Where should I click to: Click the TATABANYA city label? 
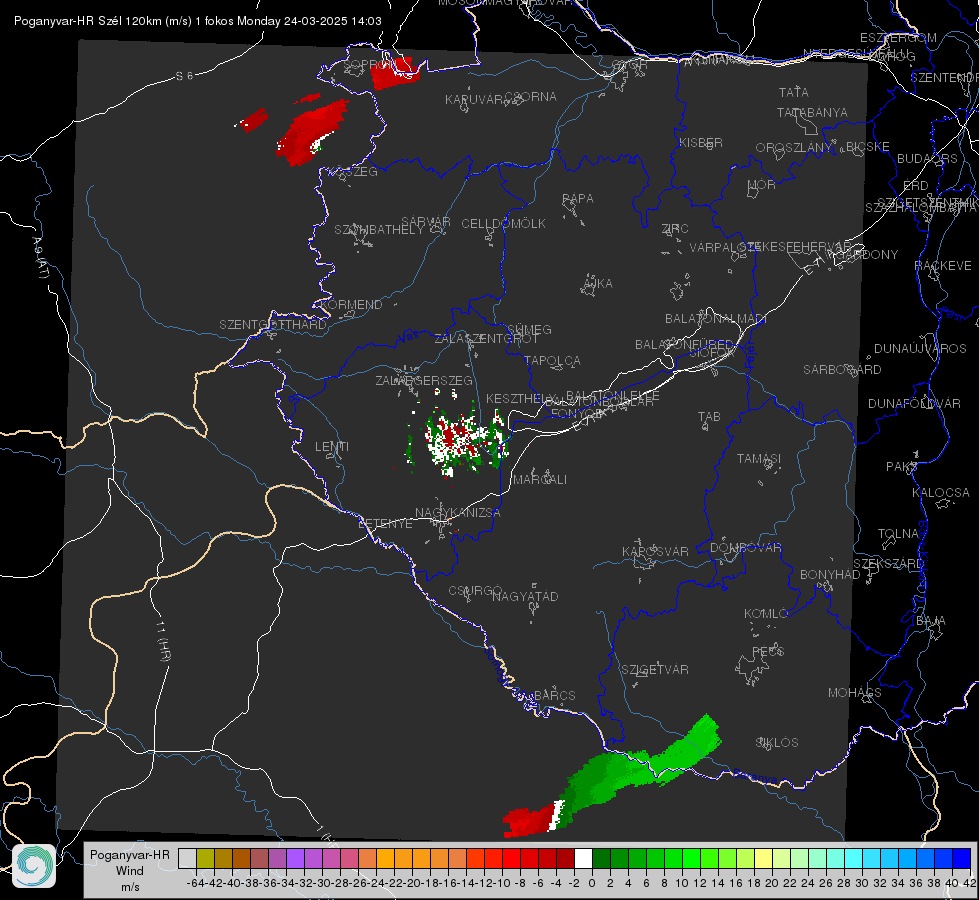click(x=812, y=112)
